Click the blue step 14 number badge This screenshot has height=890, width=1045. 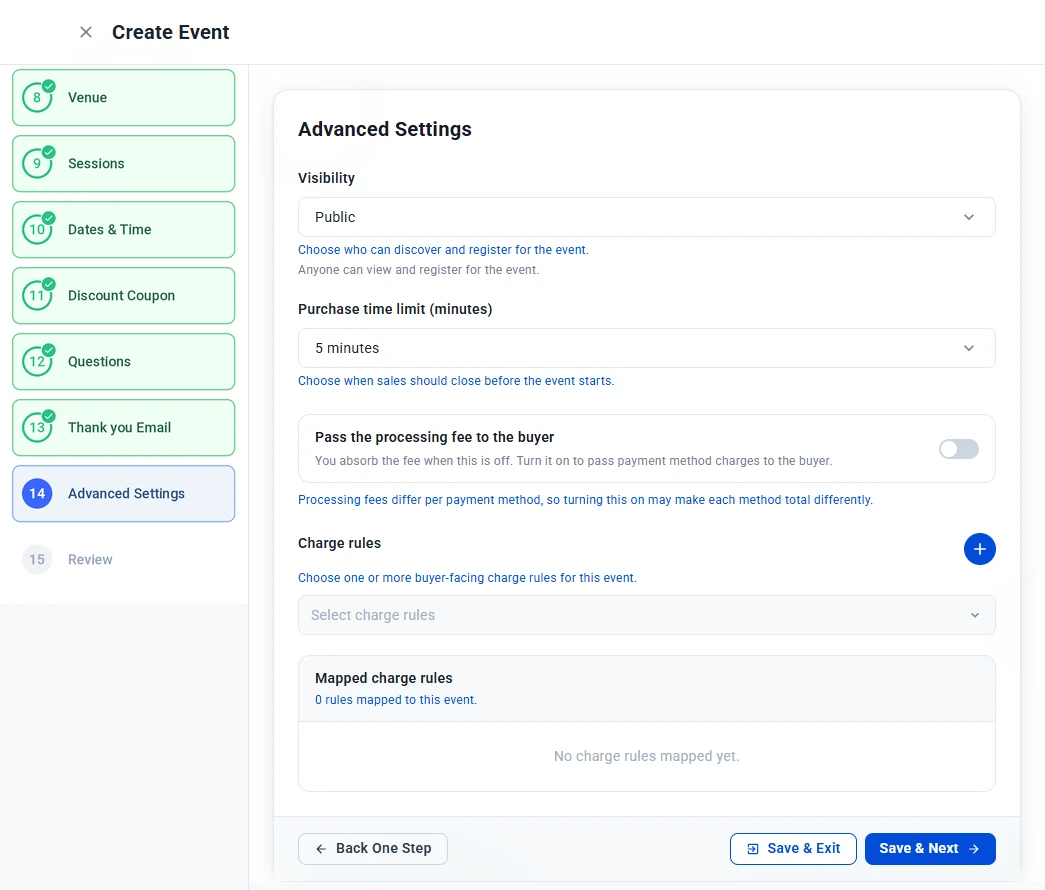coord(37,493)
